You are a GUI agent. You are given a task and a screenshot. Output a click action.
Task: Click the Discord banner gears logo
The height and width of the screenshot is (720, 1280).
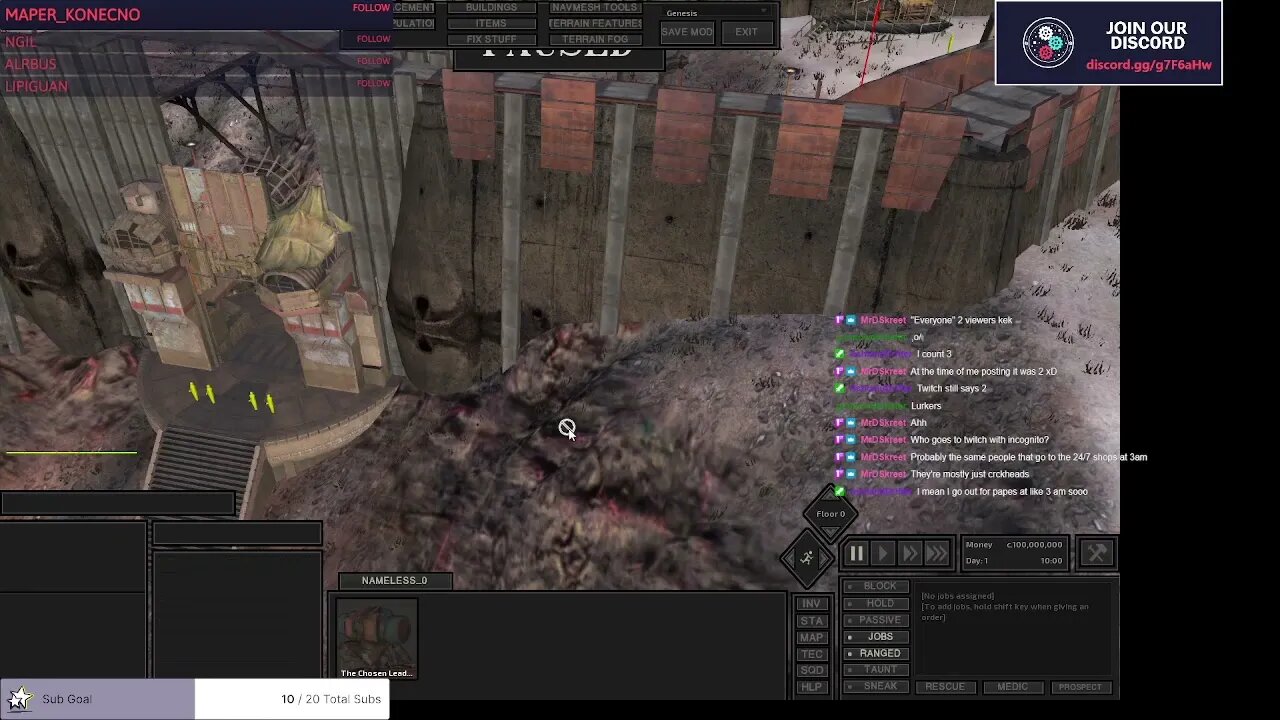[1048, 42]
